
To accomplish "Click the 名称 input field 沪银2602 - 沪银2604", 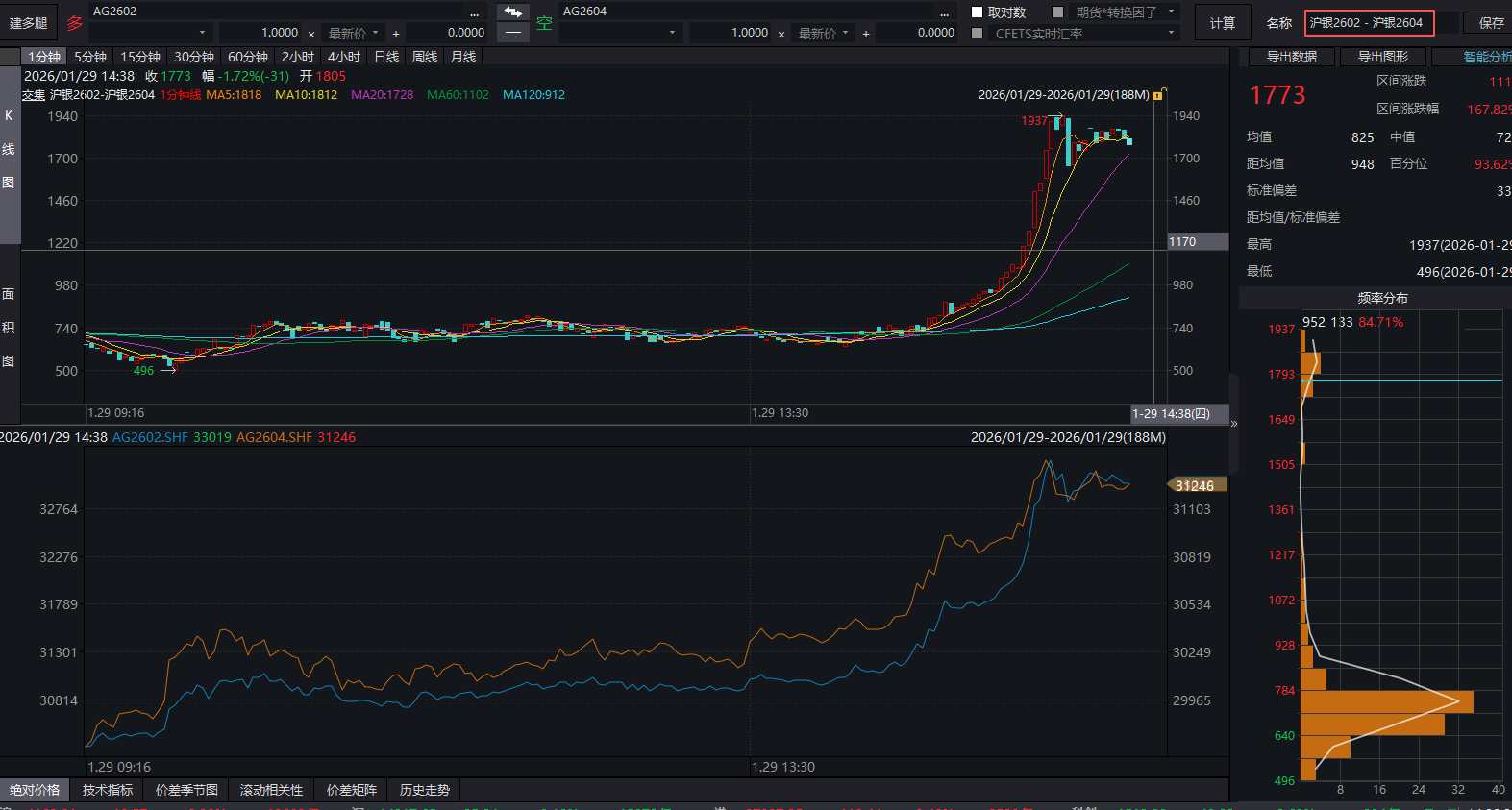I will pos(1369,23).
